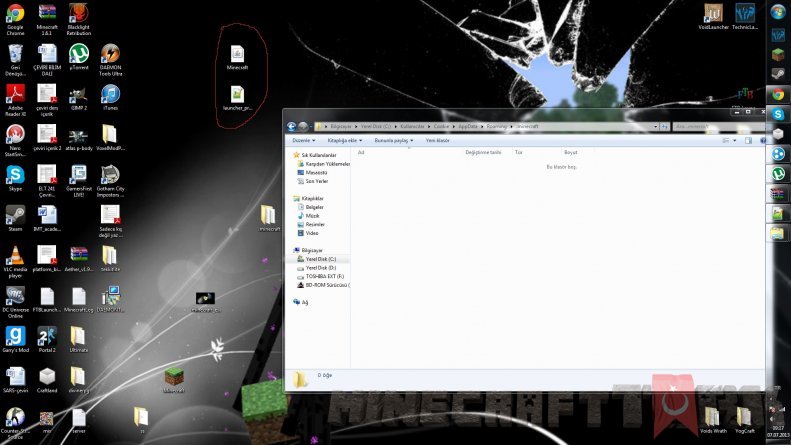
Task: Select Yerel Disk (C:) in sidebar
Action: click(317, 259)
